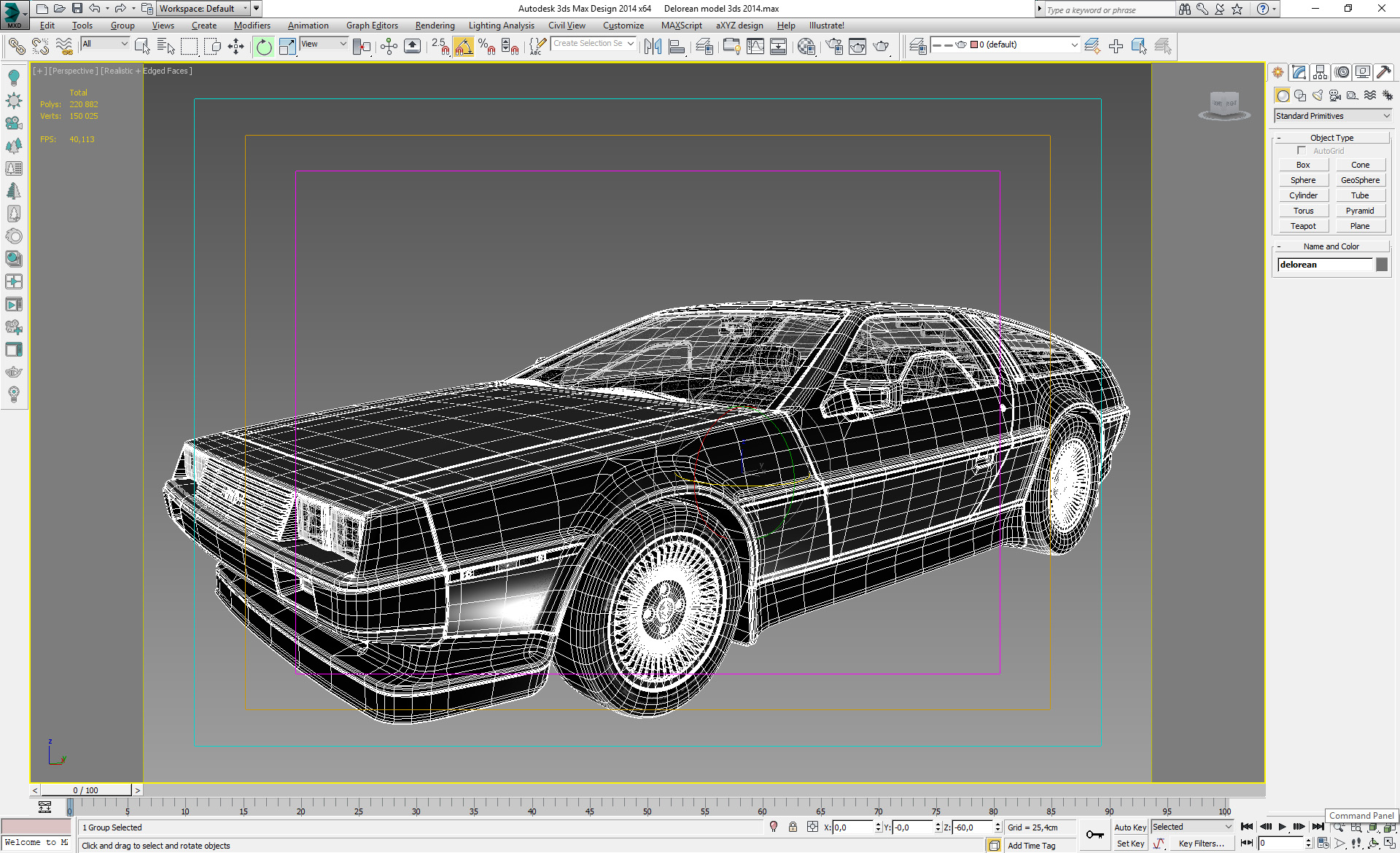Choose the Select Object arrow tool
The width and height of the screenshot is (1400, 853).
click(x=142, y=47)
